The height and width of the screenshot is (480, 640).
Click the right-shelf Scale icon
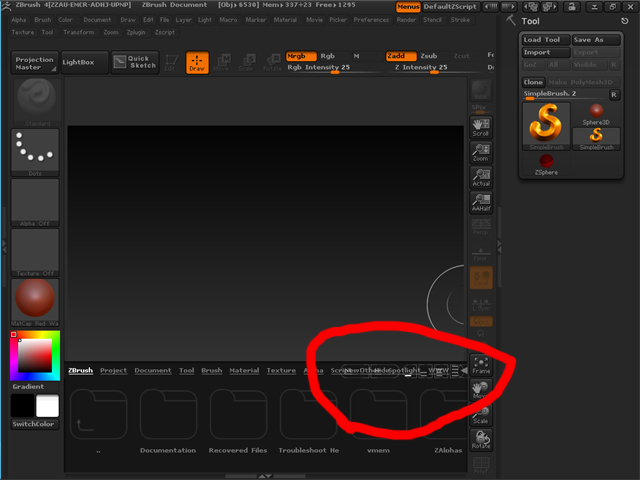[x=481, y=415]
